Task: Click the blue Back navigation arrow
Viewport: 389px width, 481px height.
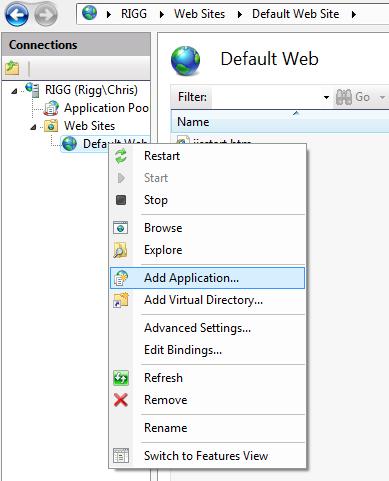Action: coord(16,14)
